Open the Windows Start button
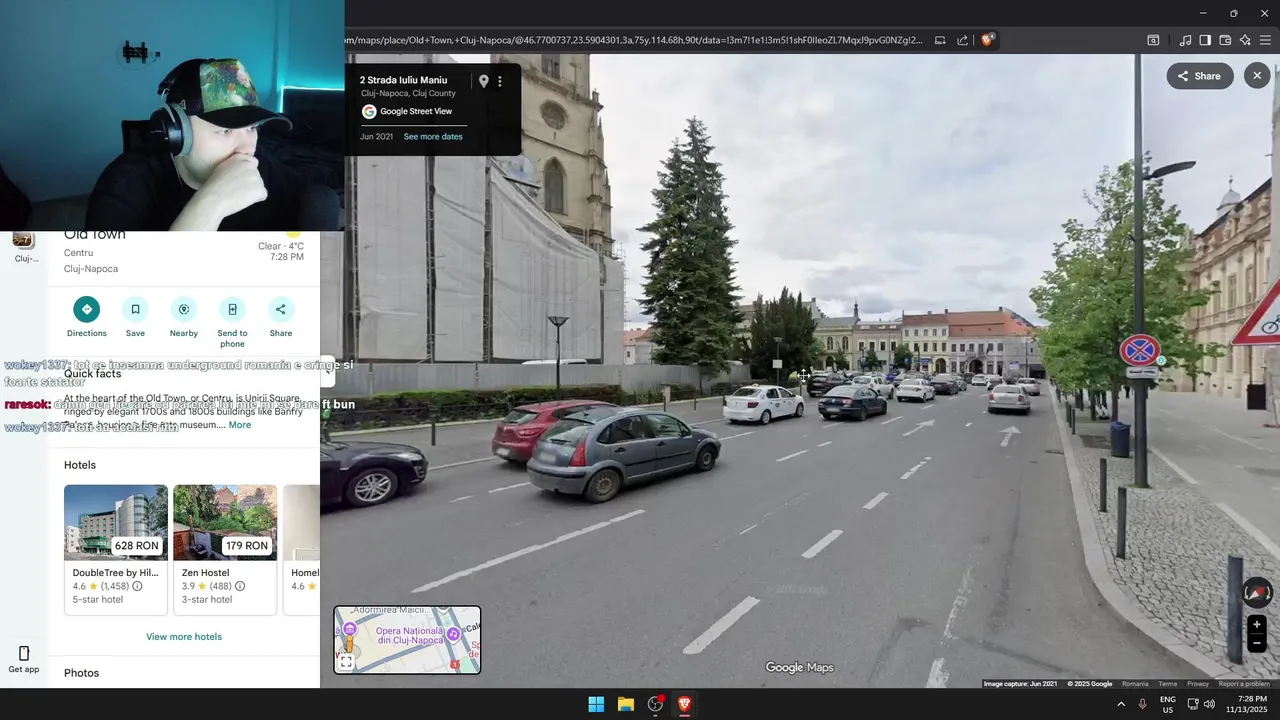Viewport: 1280px width, 720px height. pos(596,704)
